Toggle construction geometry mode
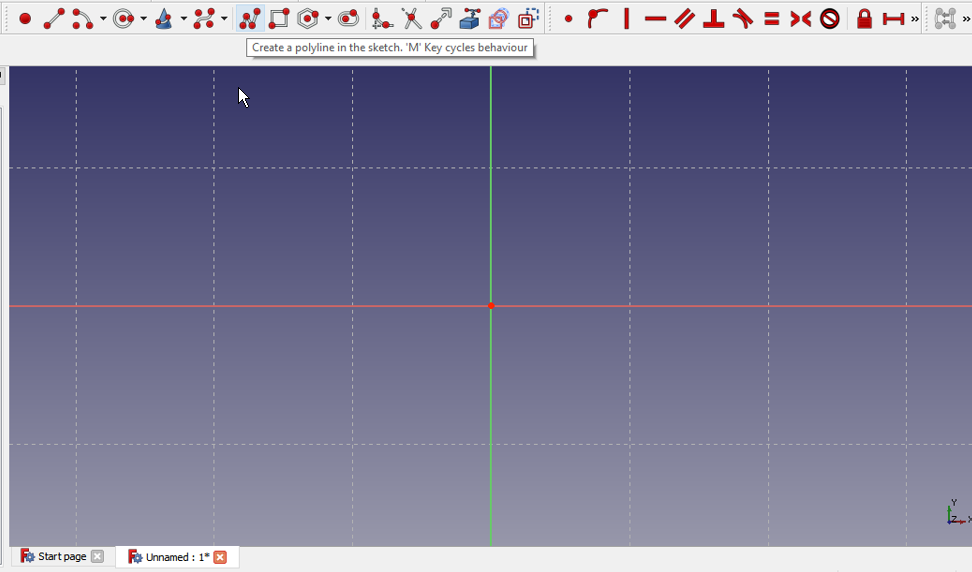This screenshot has height=572, width=972. click(x=528, y=19)
